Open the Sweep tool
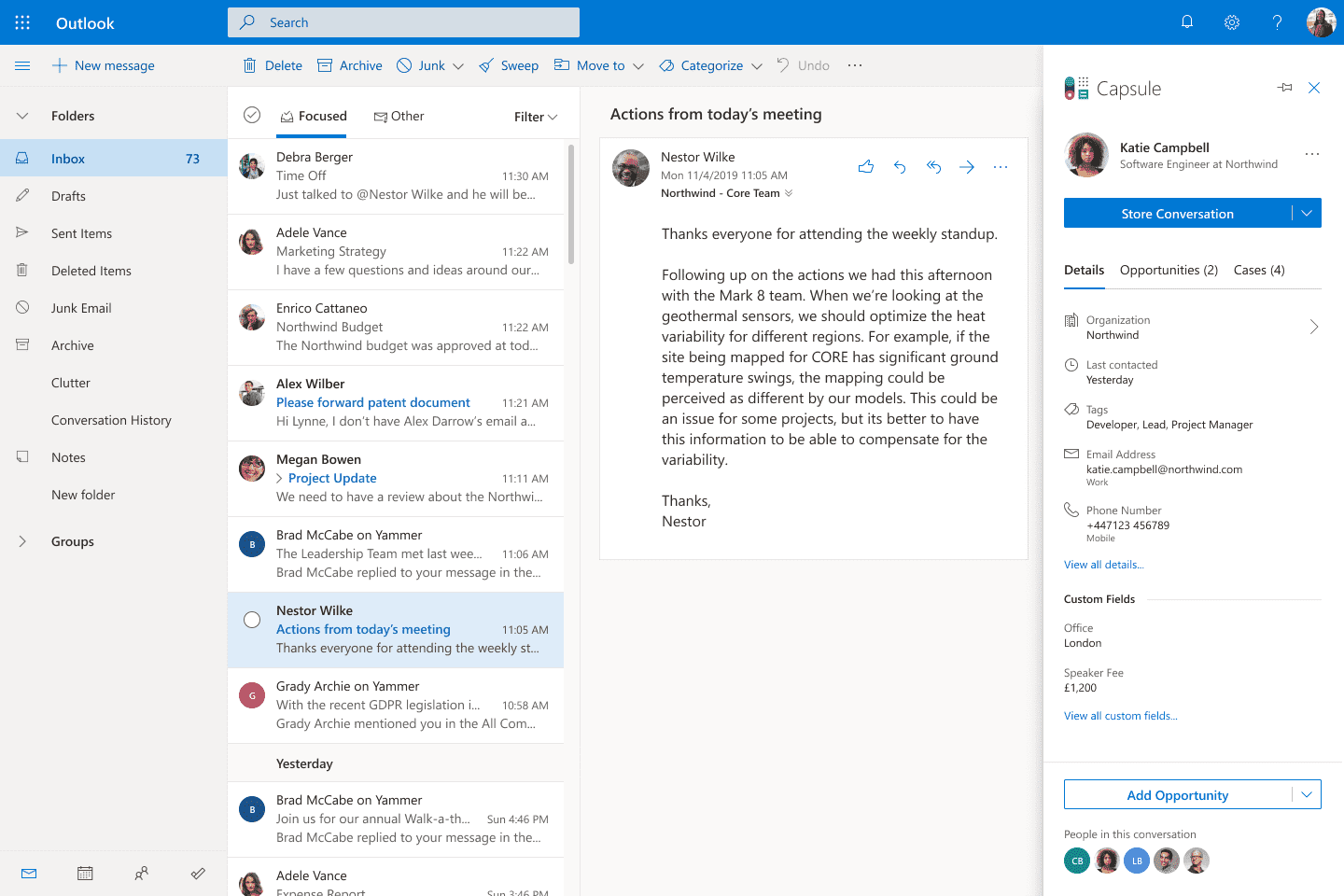The height and width of the screenshot is (896, 1344). click(509, 65)
